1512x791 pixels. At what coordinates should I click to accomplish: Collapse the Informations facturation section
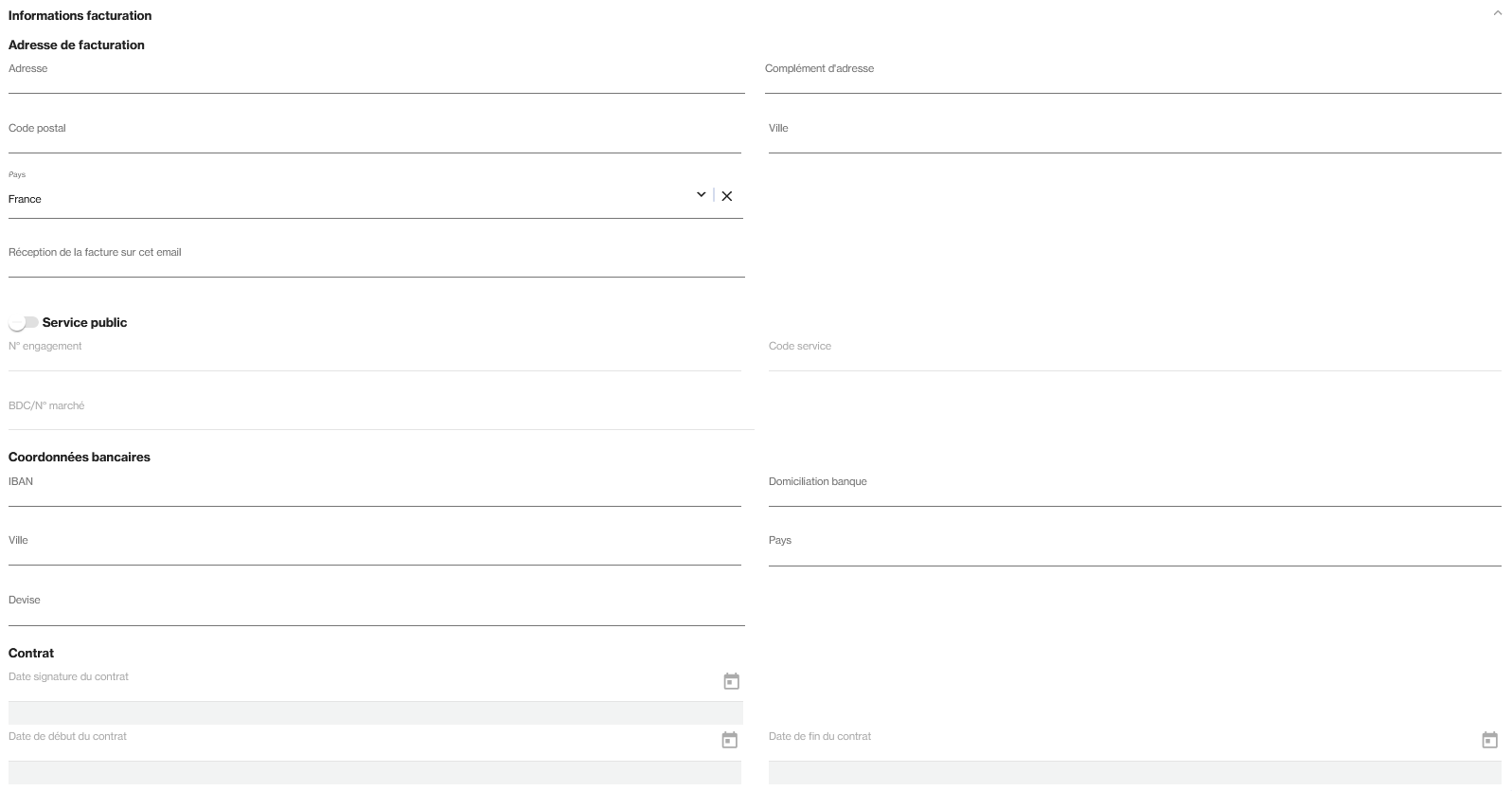[1497, 13]
